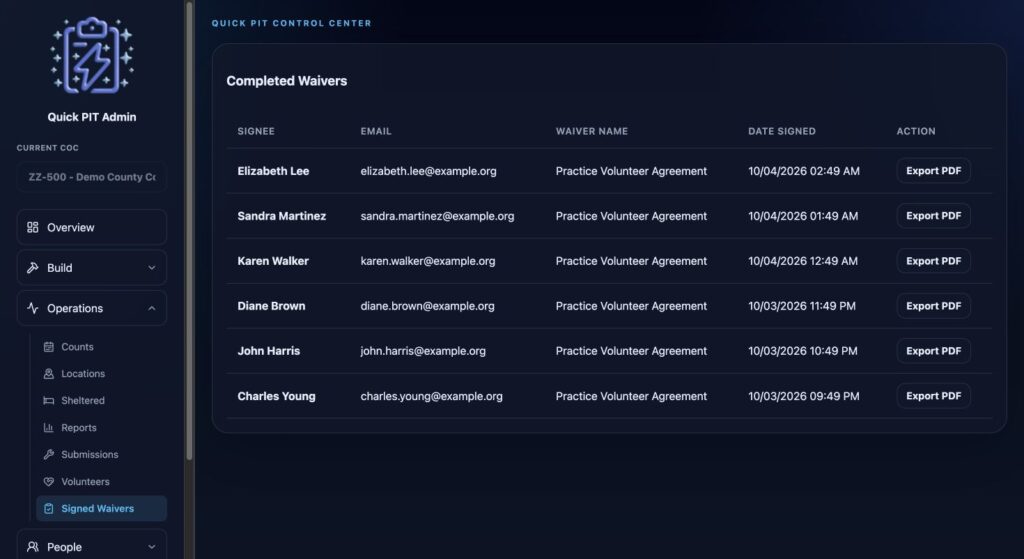Export PDF for Sandra Martinez
Image resolution: width=1024 pixels, height=559 pixels.
click(x=933, y=216)
